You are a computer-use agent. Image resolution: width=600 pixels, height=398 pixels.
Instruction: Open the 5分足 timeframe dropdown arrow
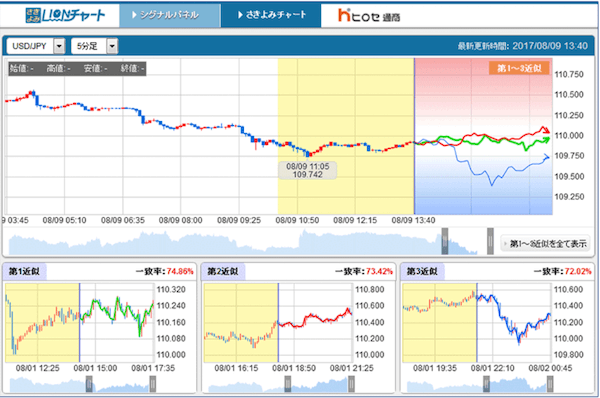tap(112, 46)
